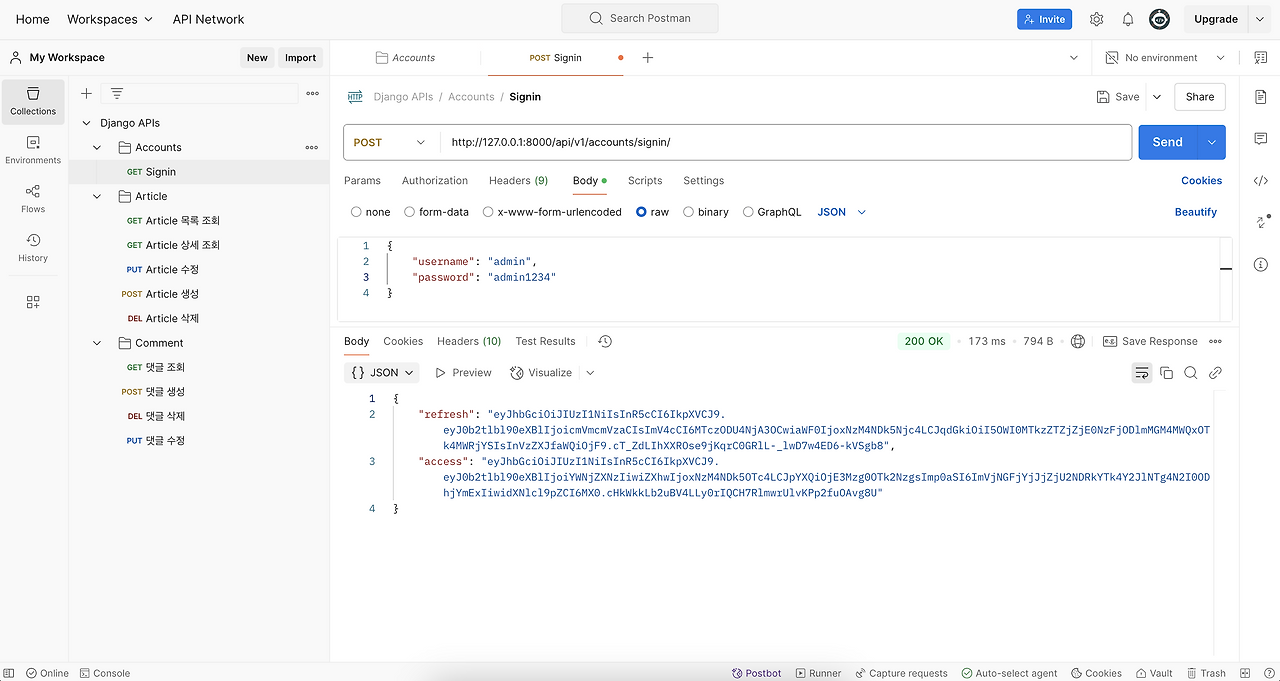Open the JSON raw format dropdown
Image resolution: width=1280 pixels, height=681 pixels.
(x=841, y=212)
